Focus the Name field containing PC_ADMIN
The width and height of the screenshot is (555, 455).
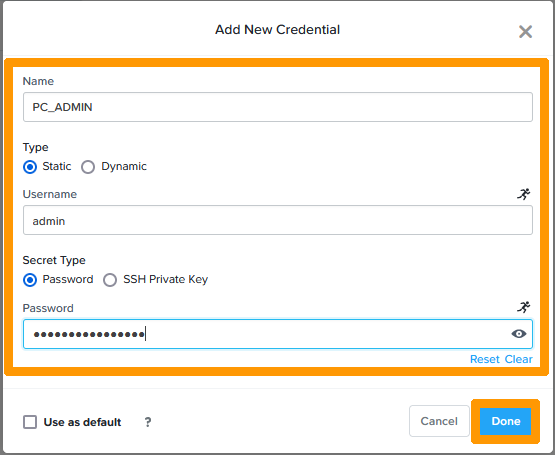pyautogui.click(x=278, y=107)
